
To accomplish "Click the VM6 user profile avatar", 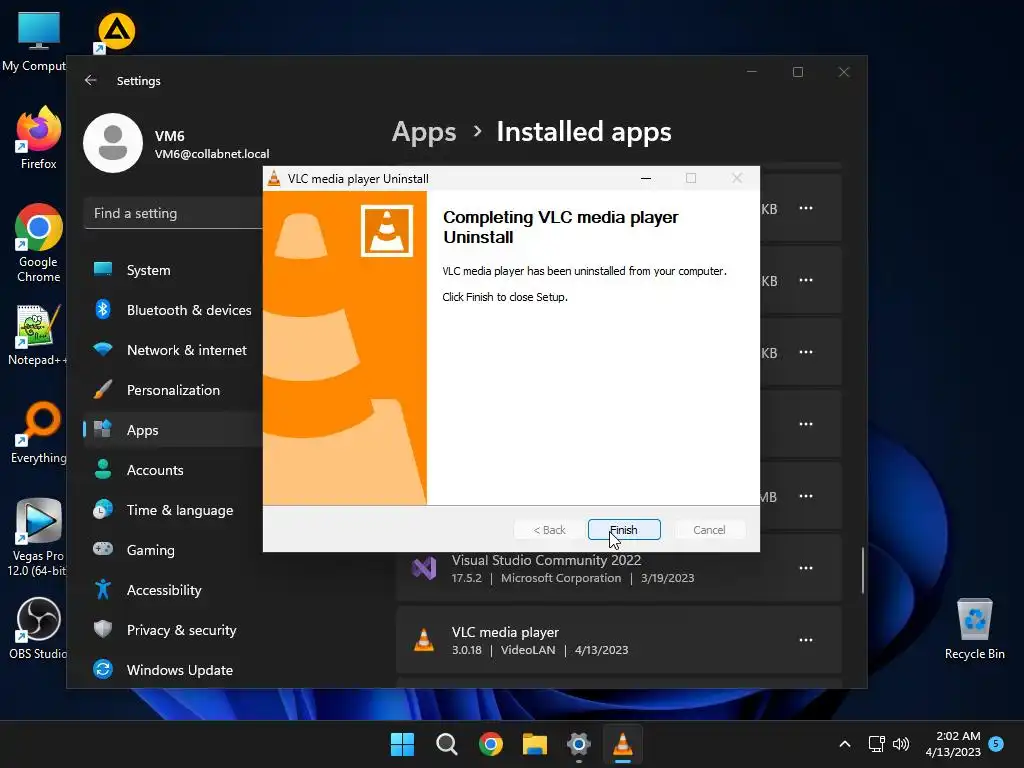I will (x=113, y=143).
